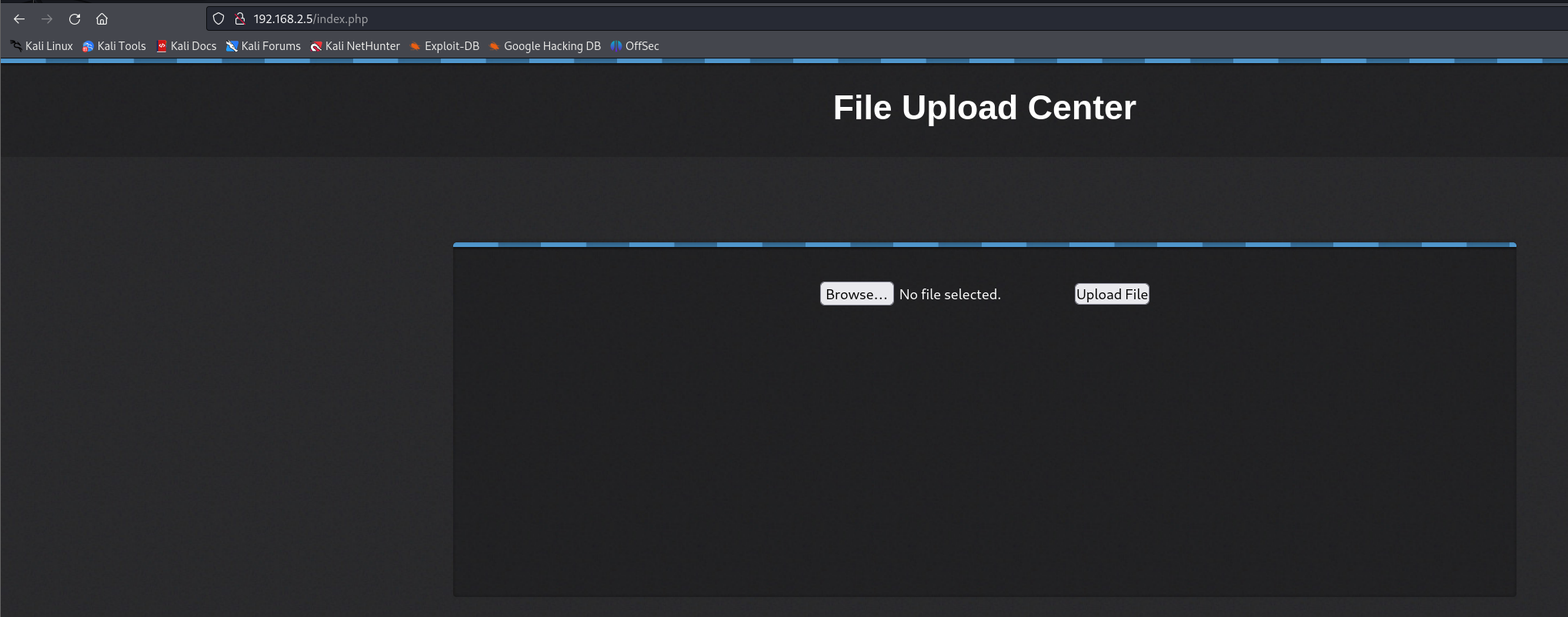Open the Kali Linux bookmark
Image resolution: width=1568 pixels, height=617 pixels.
(x=42, y=46)
